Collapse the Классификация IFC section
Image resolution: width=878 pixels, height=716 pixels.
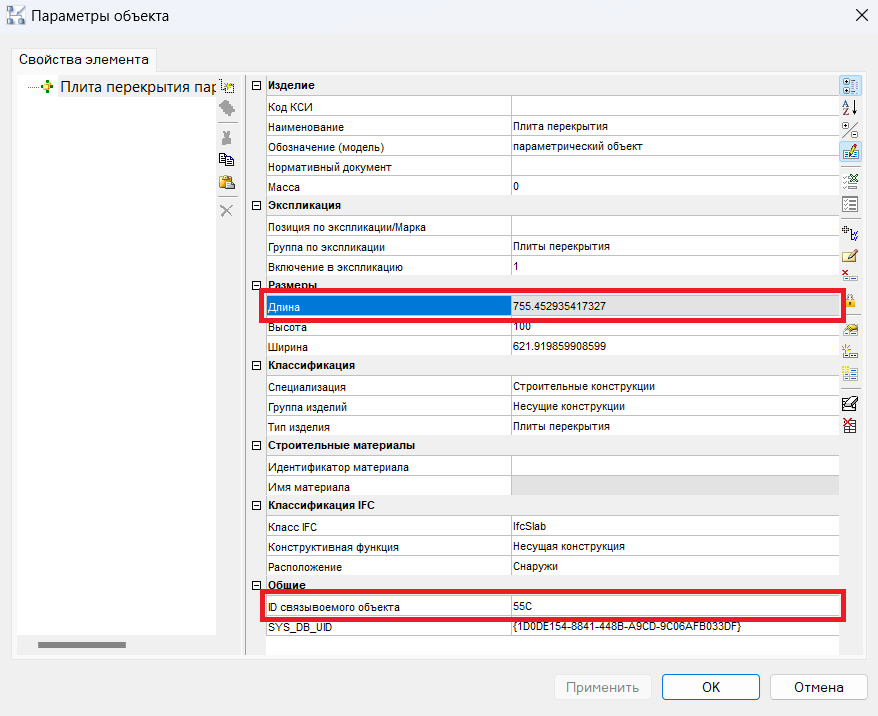coord(256,506)
